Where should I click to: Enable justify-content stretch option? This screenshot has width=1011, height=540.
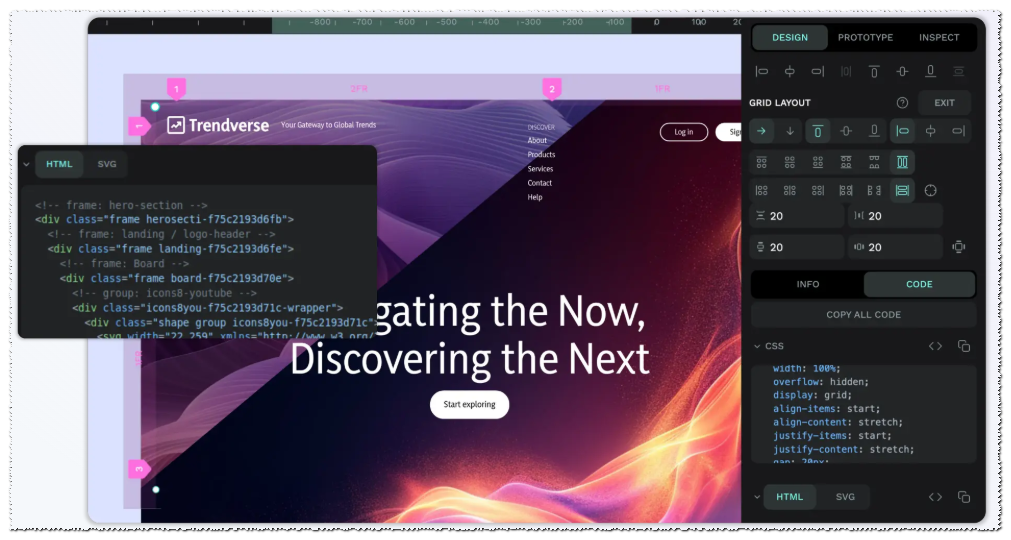[902, 190]
